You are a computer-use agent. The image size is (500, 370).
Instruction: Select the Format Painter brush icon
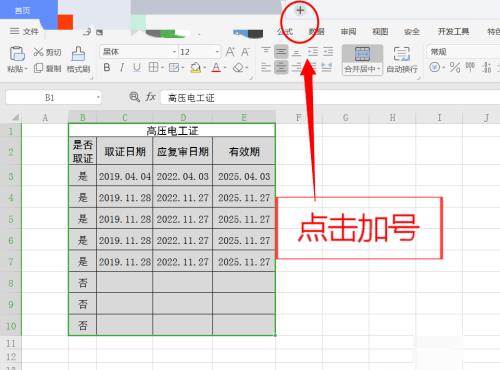coord(78,54)
